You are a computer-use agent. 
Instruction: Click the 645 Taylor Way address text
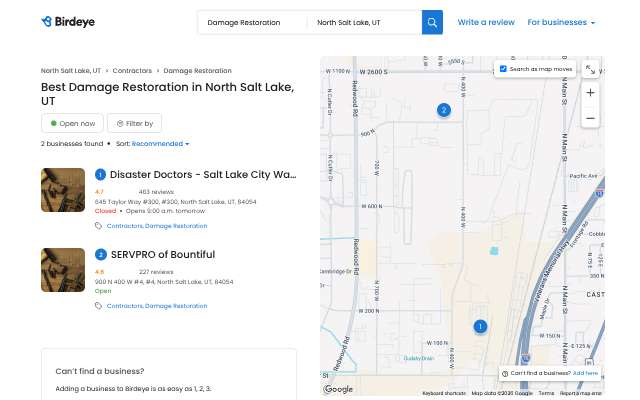click(x=176, y=202)
